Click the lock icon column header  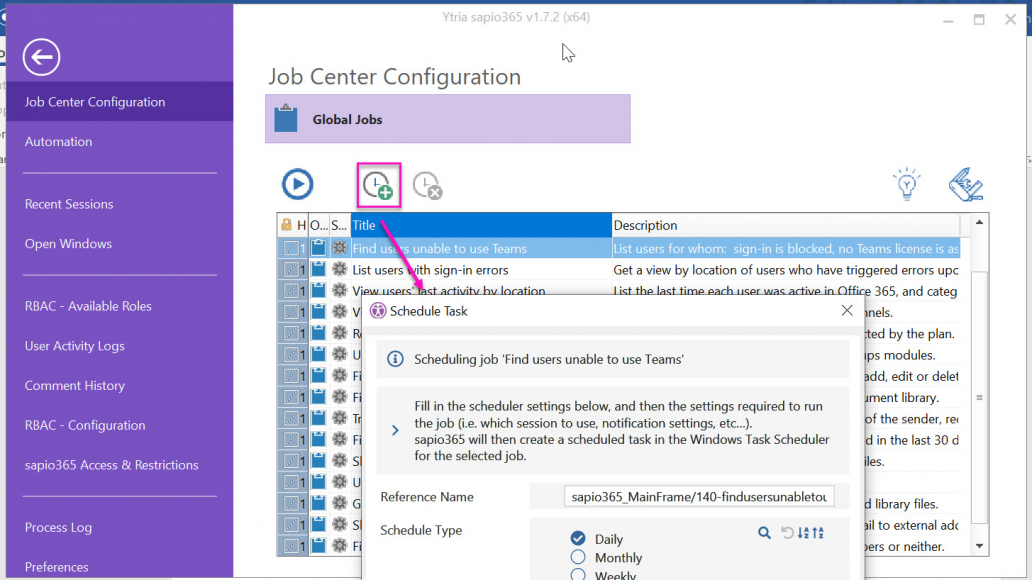[x=286, y=225]
